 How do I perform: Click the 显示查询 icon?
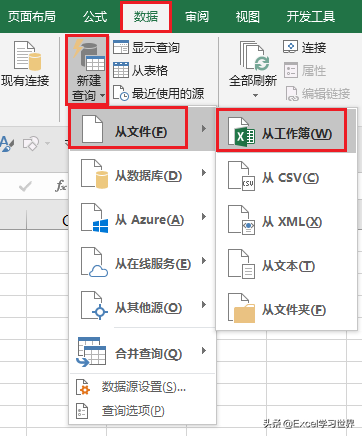pos(121,47)
